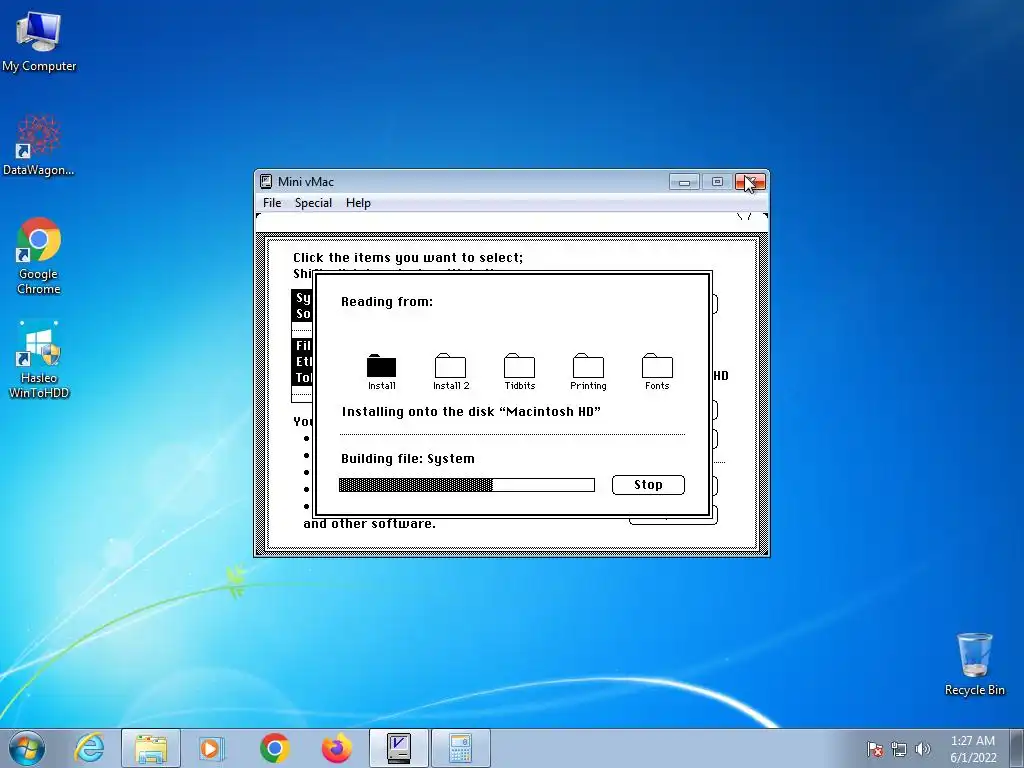Image resolution: width=1024 pixels, height=768 pixels.
Task: Open Windows Media Player from taskbar
Action: click(x=211, y=748)
